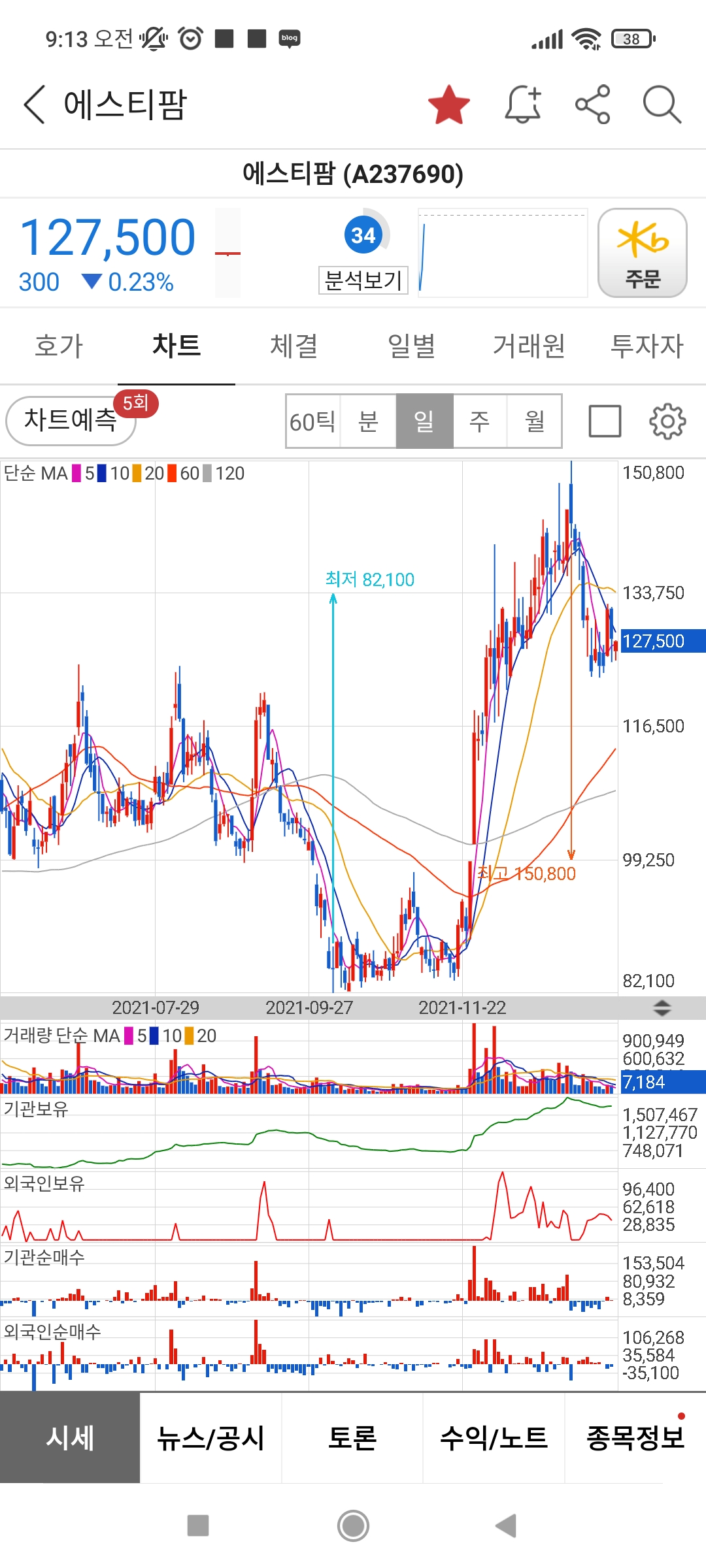This screenshot has height=1568, width=706.
Task: Open the 수익/노트 bottom tab
Action: tap(494, 1437)
